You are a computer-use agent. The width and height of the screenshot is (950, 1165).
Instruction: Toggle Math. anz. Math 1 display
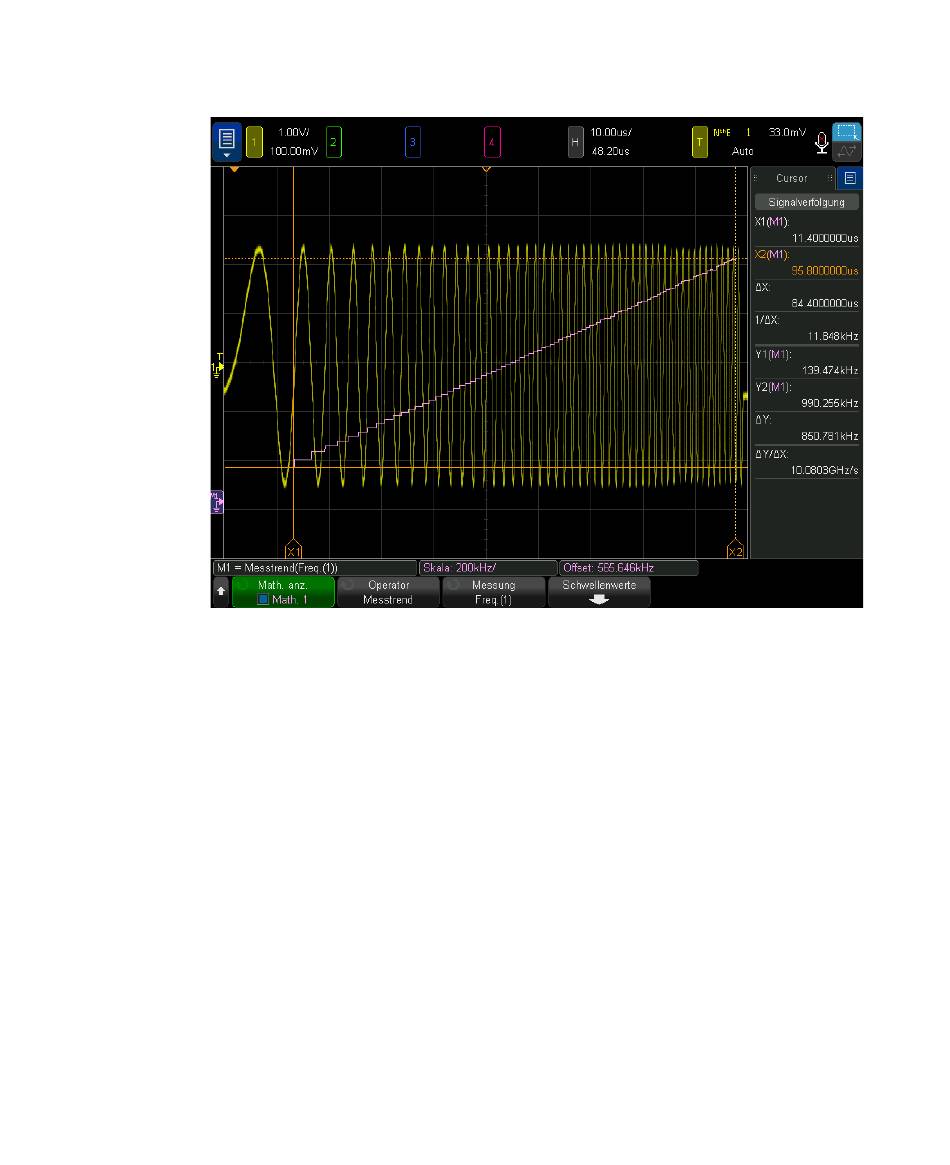coord(283,592)
